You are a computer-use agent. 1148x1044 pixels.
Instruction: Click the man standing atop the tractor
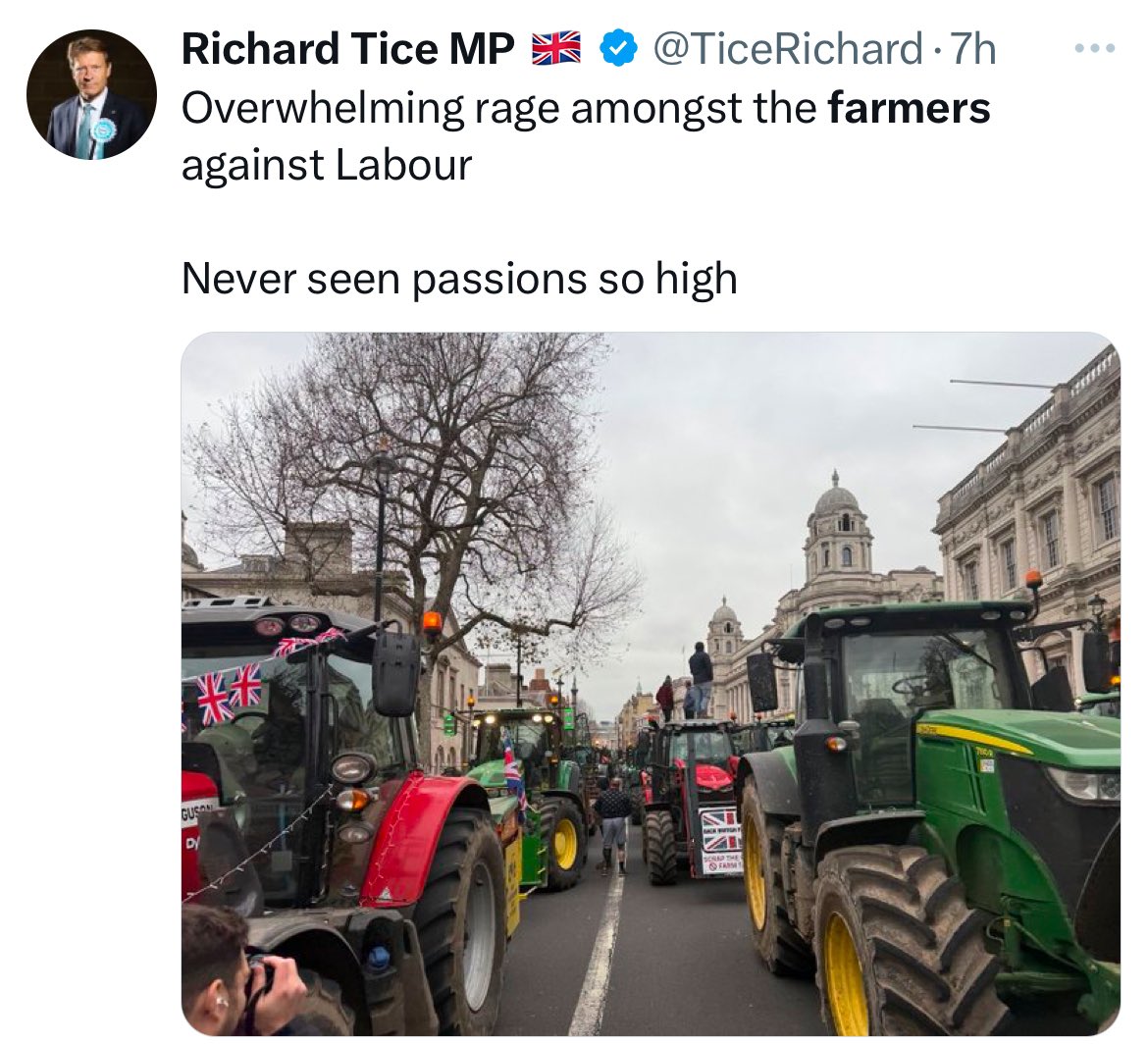[x=701, y=679]
